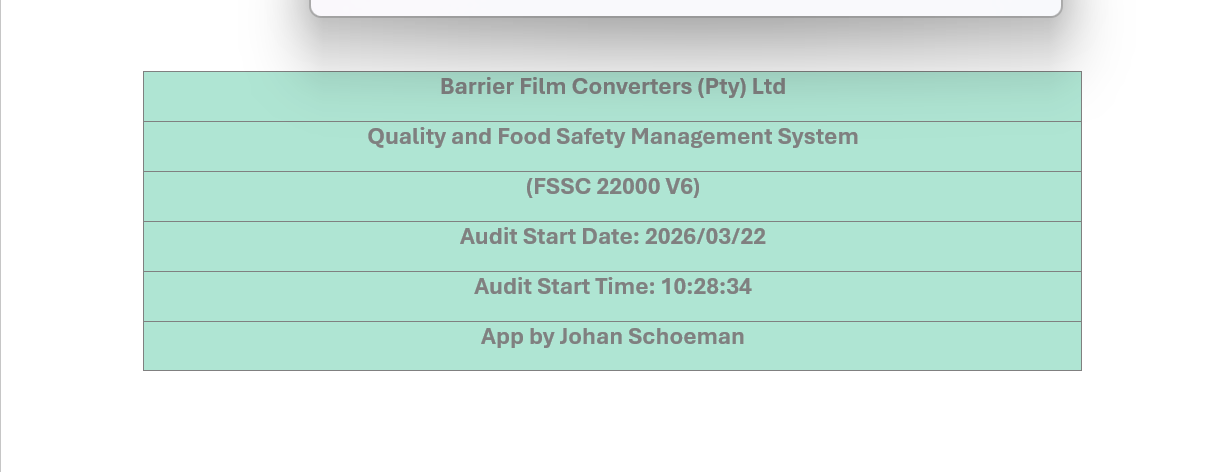Click the name Johan Schoeman

coord(651,337)
